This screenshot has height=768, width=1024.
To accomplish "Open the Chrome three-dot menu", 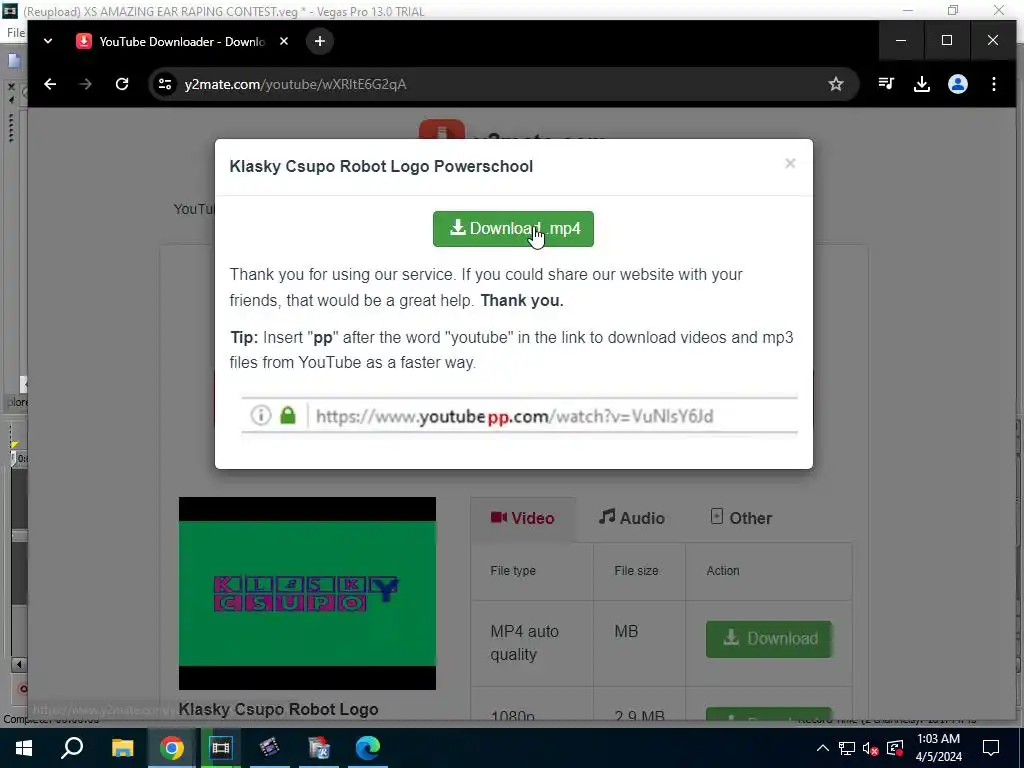I will 993,84.
